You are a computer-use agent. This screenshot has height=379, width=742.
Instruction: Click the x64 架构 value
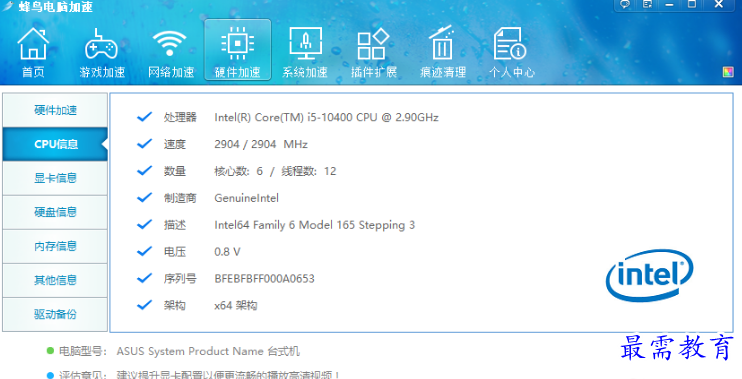(x=235, y=306)
